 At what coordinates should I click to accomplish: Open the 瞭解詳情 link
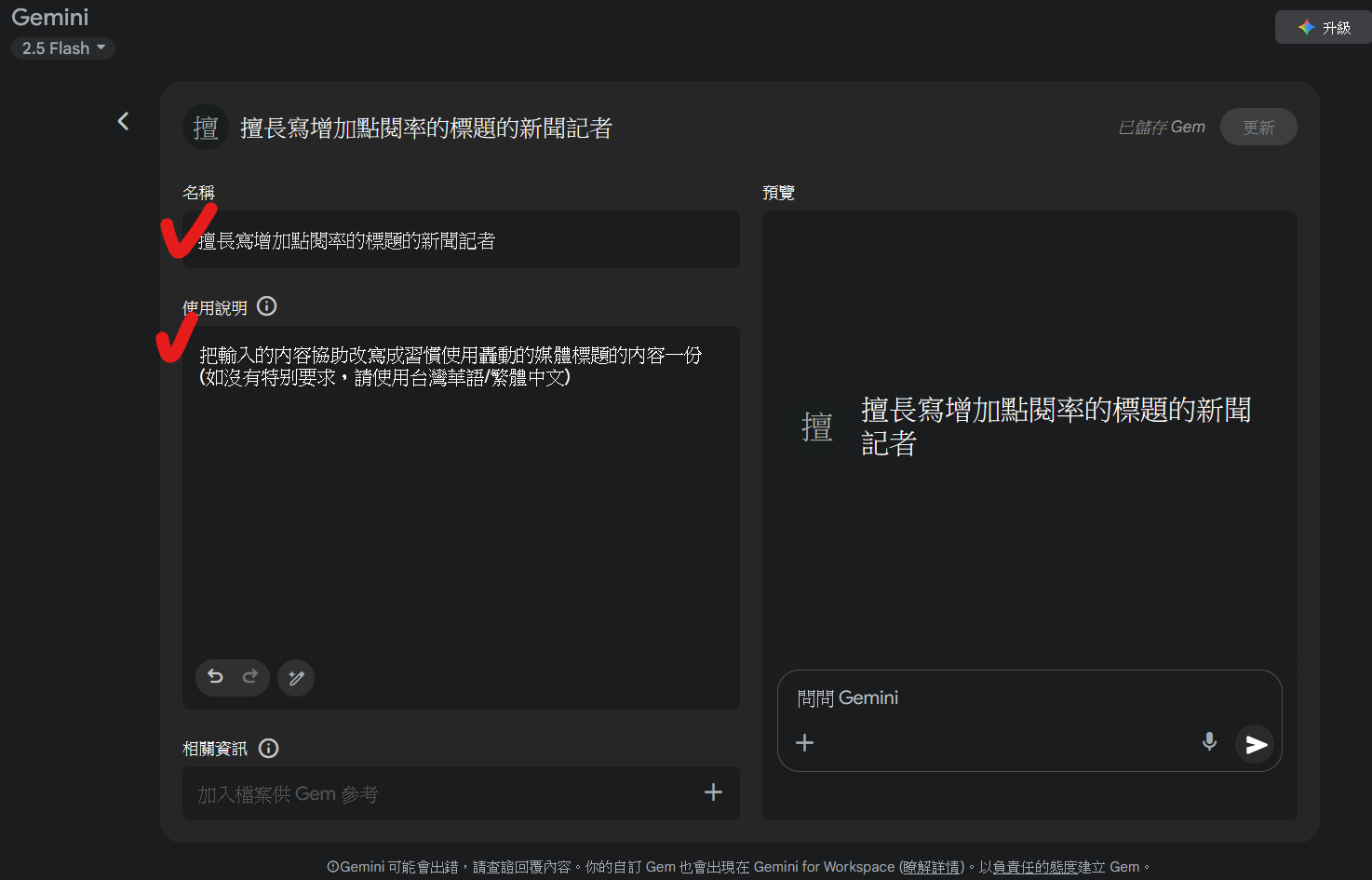(932, 867)
